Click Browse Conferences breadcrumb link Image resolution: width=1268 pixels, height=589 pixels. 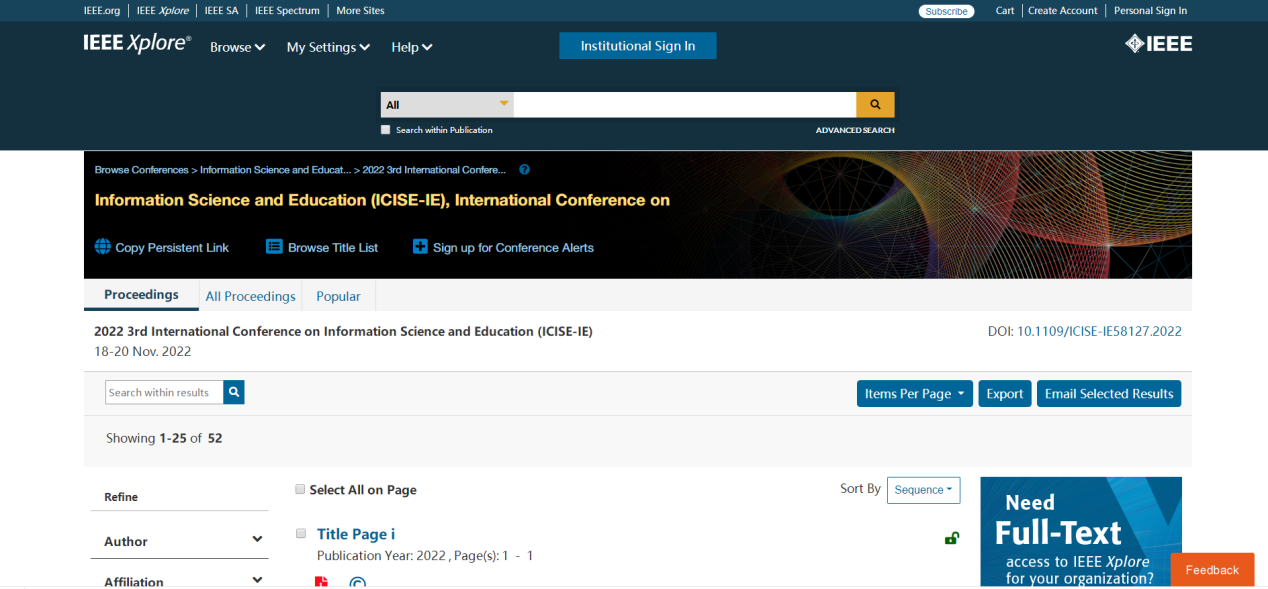pos(141,170)
